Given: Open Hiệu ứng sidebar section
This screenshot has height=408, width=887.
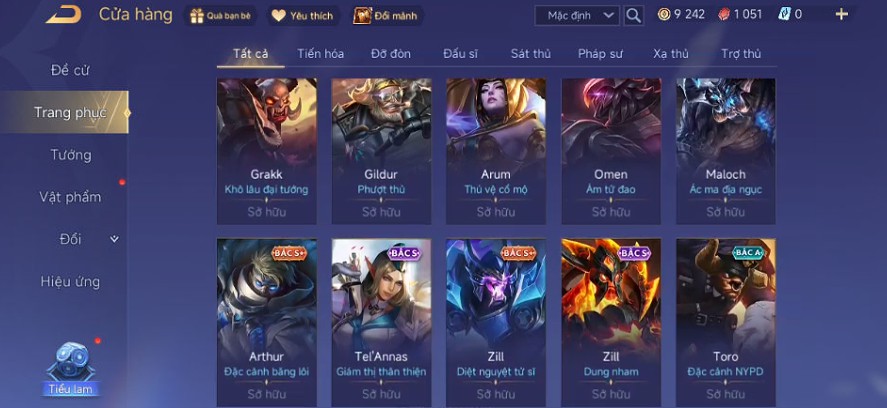Looking at the screenshot, I should pyautogui.click(x=70, y=282).
